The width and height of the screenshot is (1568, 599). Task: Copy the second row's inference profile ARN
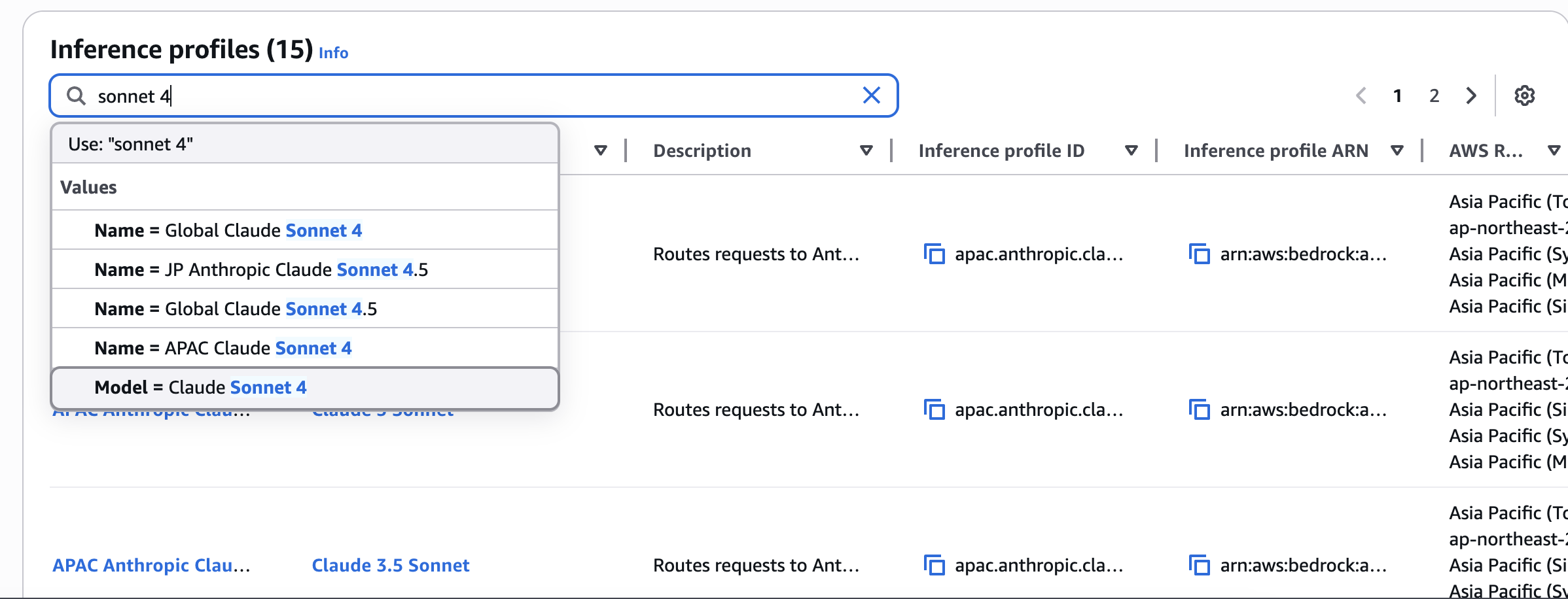1199,410
